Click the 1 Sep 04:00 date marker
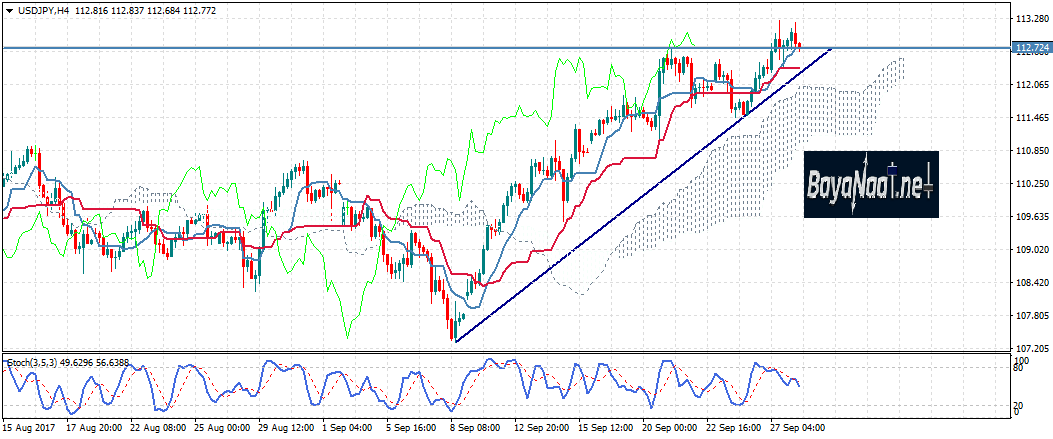 pyautogui.click(x=348, y=428)
